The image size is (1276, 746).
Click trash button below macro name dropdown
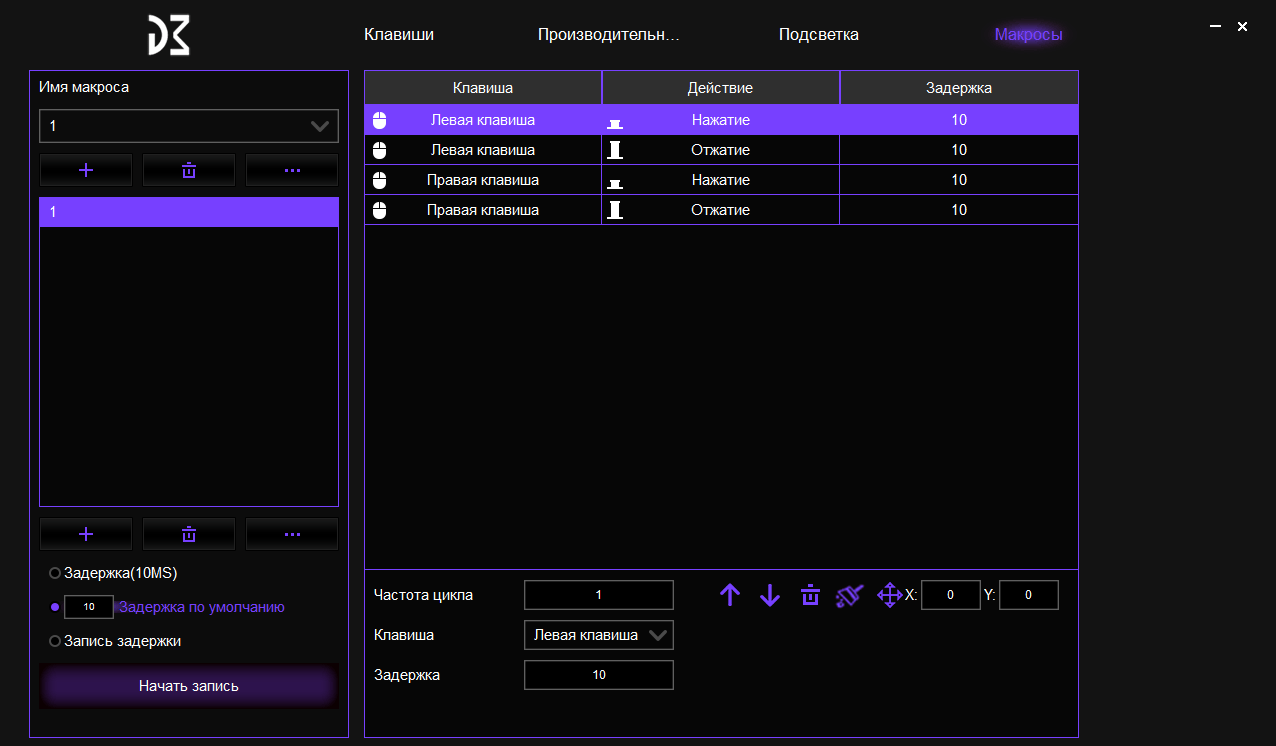(x=189, y=170)
